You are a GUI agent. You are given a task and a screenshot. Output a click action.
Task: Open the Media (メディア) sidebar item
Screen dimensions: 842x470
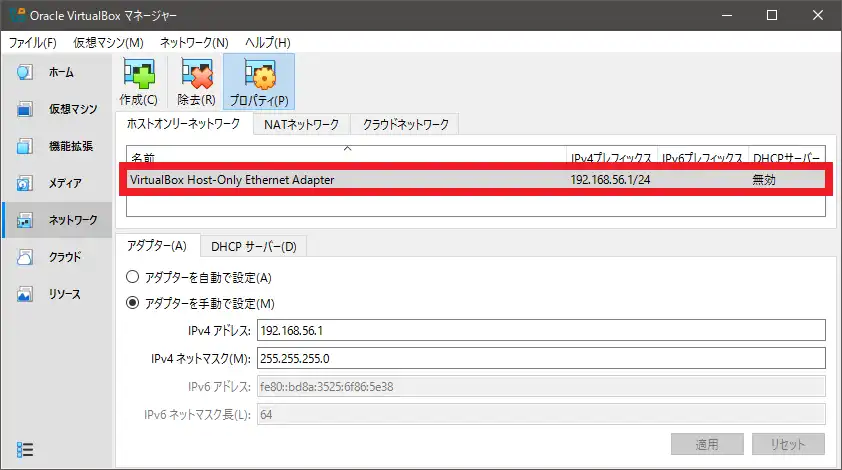tap(57, 183)
